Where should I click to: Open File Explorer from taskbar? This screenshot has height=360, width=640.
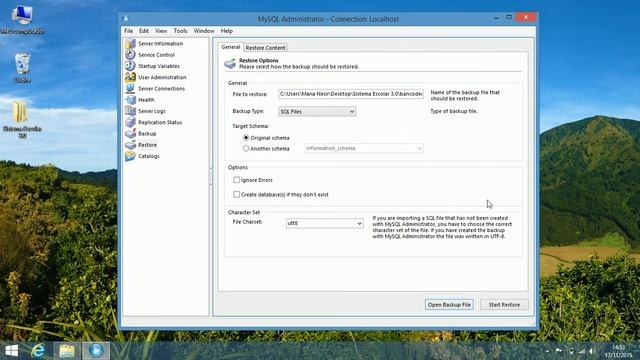click(67, 351)
